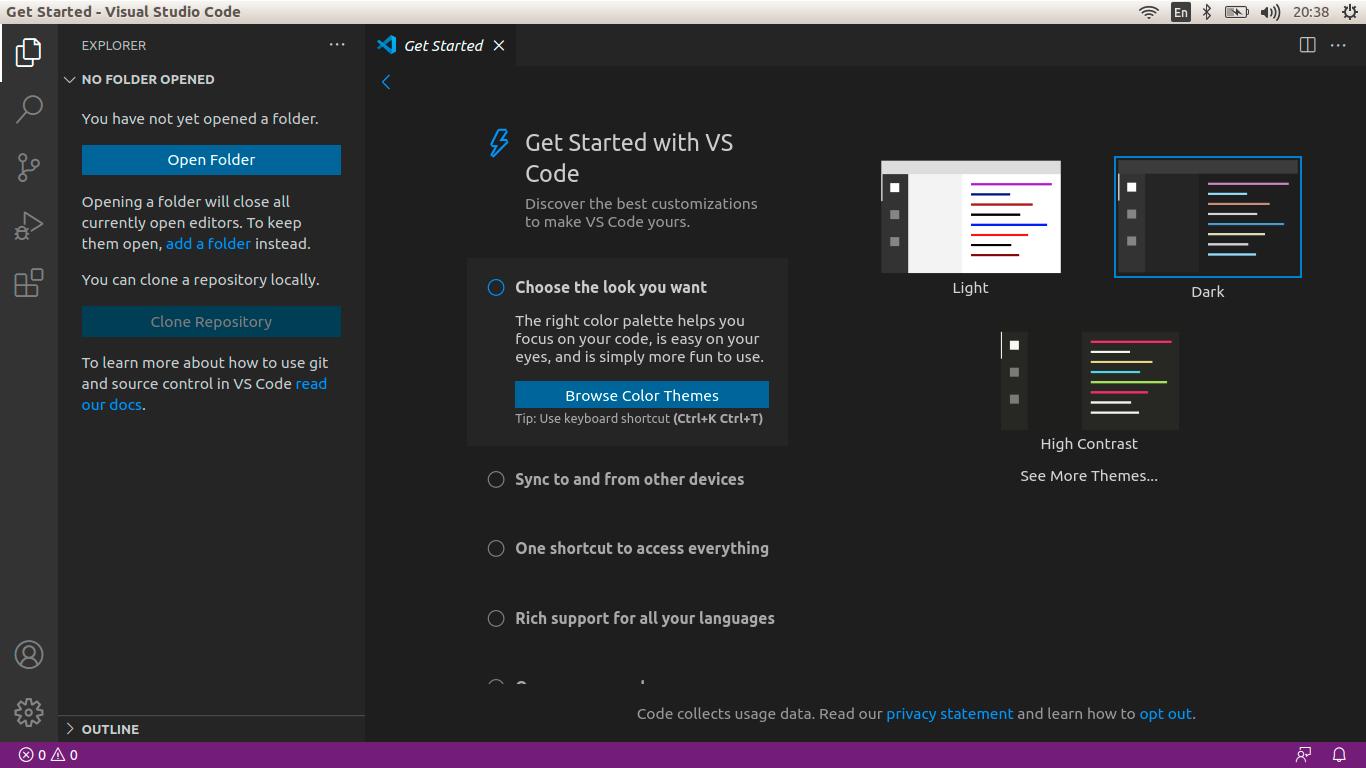The height and width of the screenshot is (768, 1366).
Task: Open editor more actions ellipsis menu
Action: pyautogui.click(x=1338, y=45)
